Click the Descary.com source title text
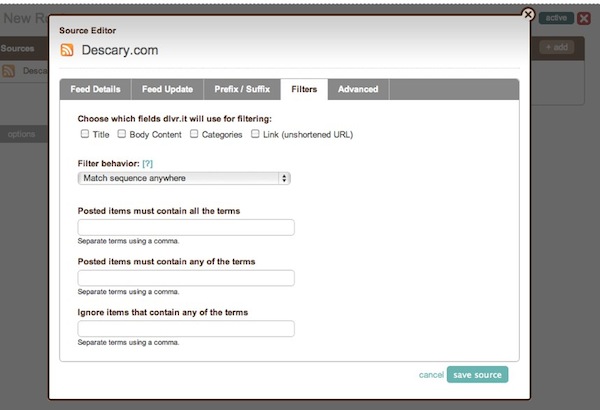Screen dimensions: 600x410 (x=120, y=50)
